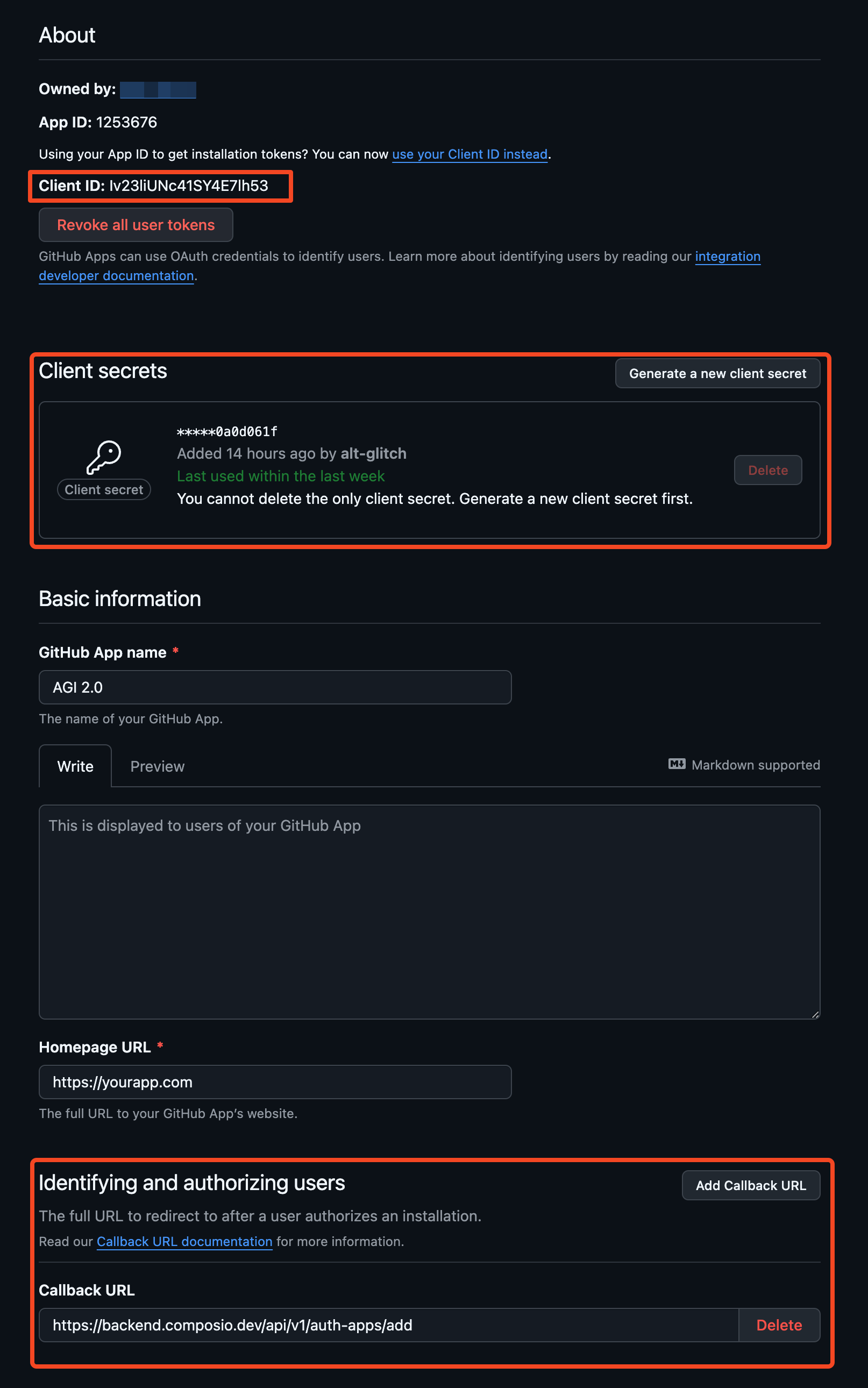Select the Client secret label badge

[x=103, y=489]
